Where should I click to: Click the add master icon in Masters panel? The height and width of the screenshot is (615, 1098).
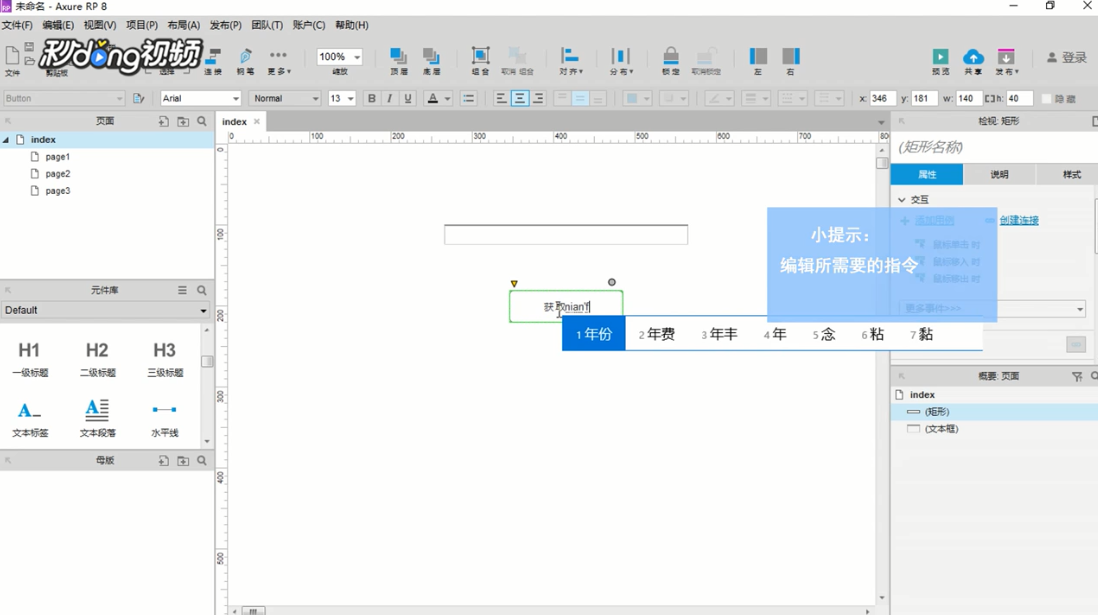(163, 460)
